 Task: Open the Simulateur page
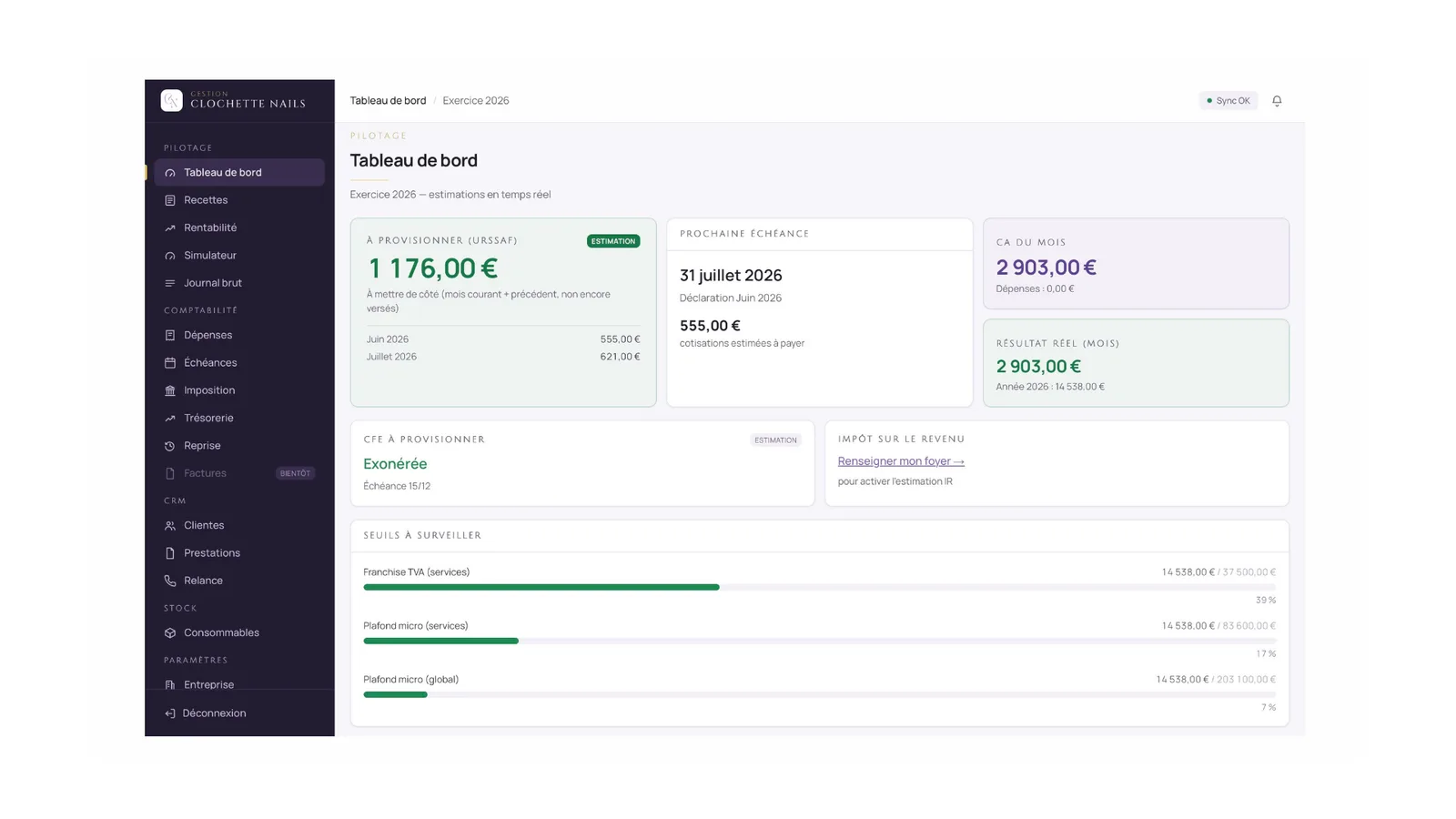click(239, 255)
